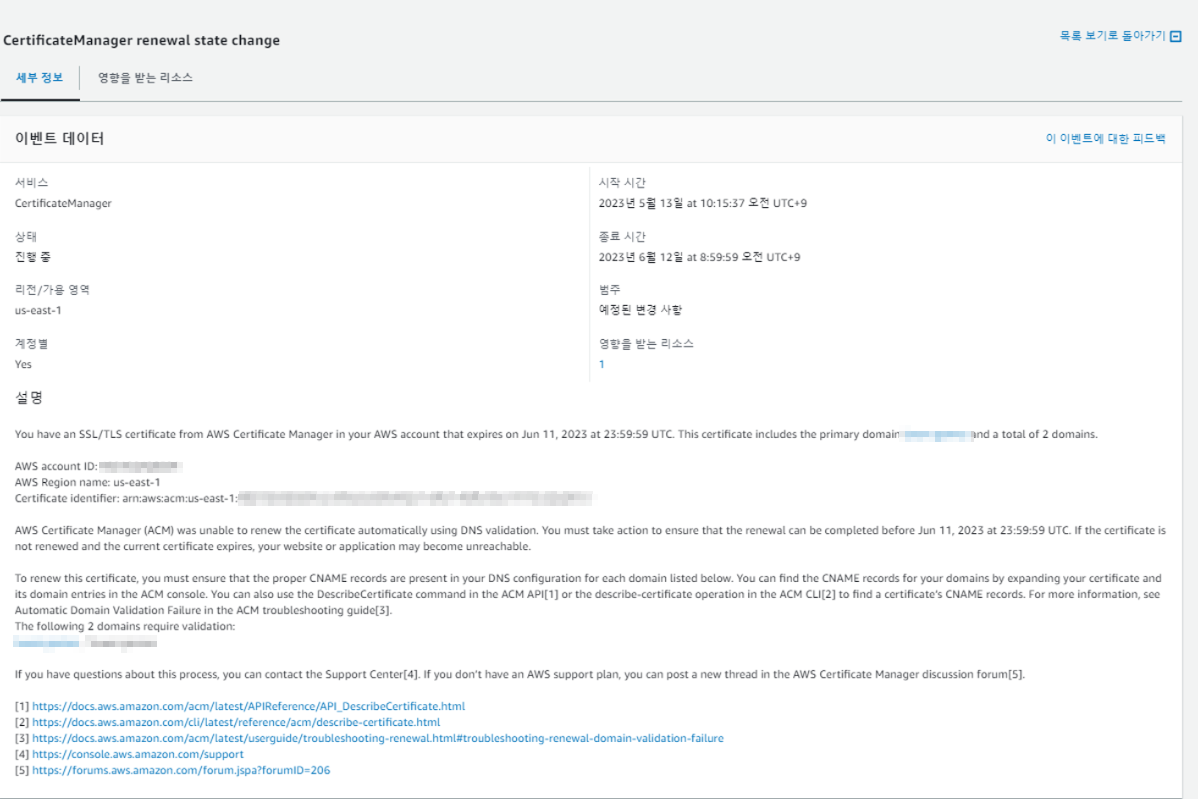Select the AWS Region name: us-east-1 line
Image resolution: width=1198 pixels, height=799 pixels.
point(88,482)
